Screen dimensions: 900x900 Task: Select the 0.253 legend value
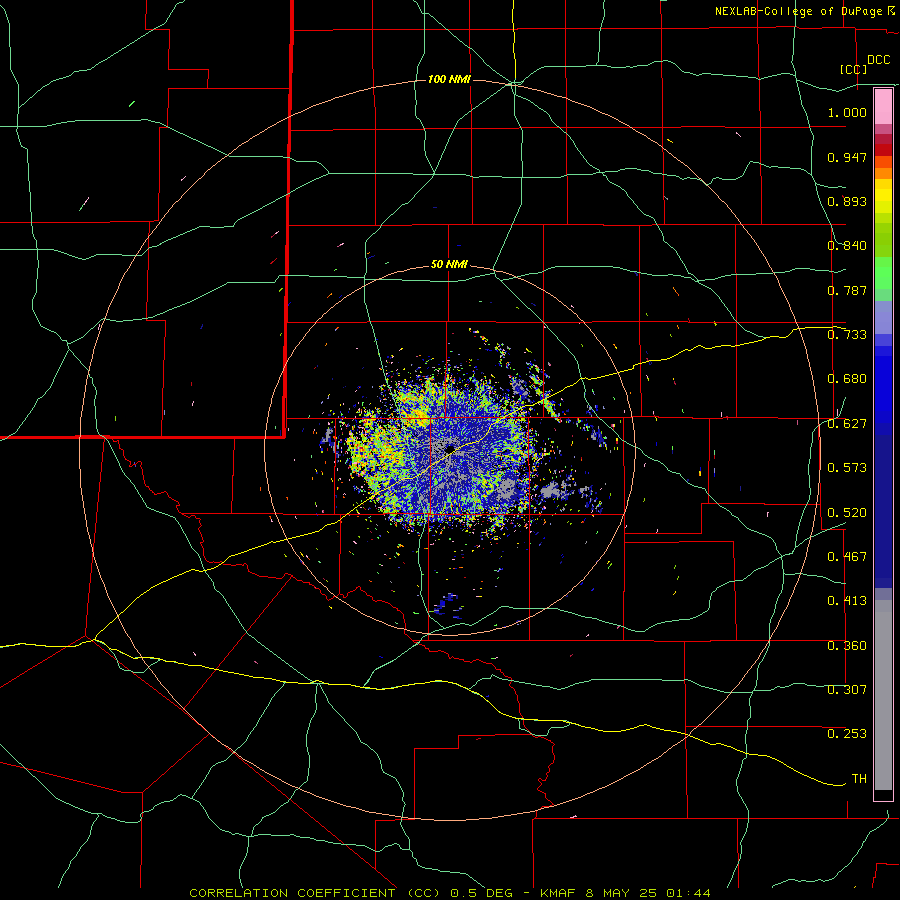(x=847, y=734)
